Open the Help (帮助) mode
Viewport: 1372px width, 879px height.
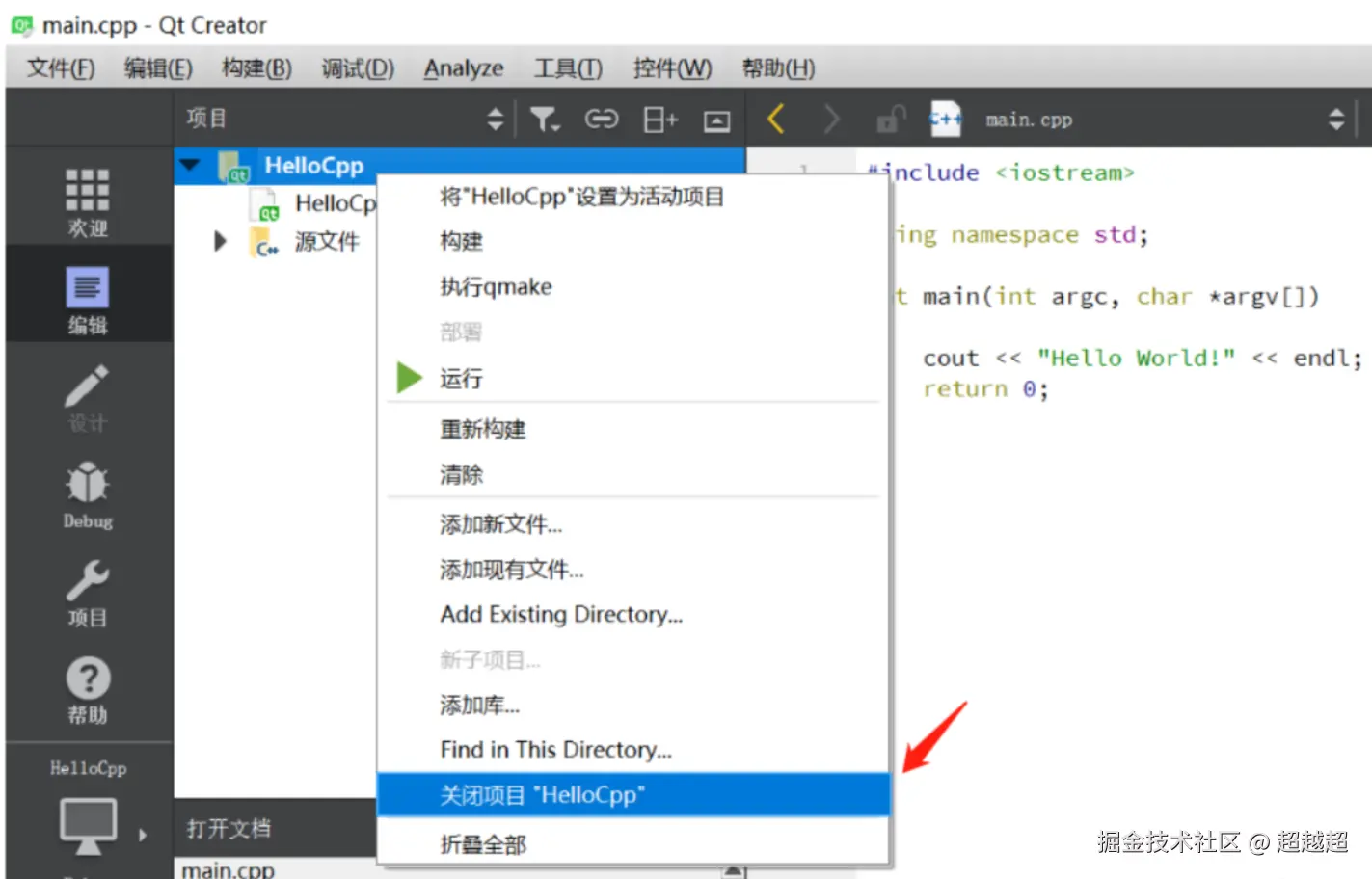(87, 689)
